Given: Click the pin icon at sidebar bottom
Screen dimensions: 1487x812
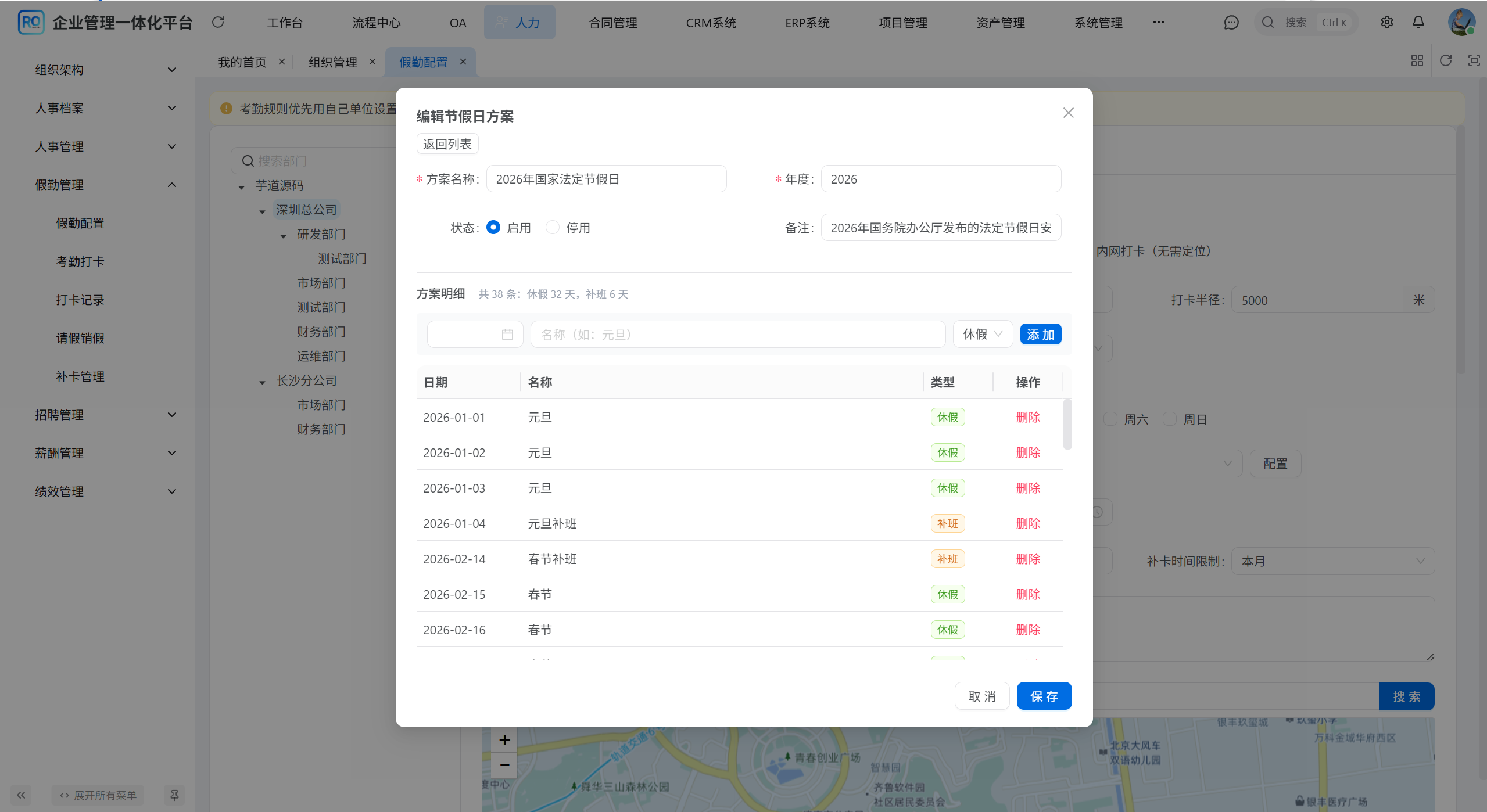Looking at the screenshot, I should click(174, 795).
